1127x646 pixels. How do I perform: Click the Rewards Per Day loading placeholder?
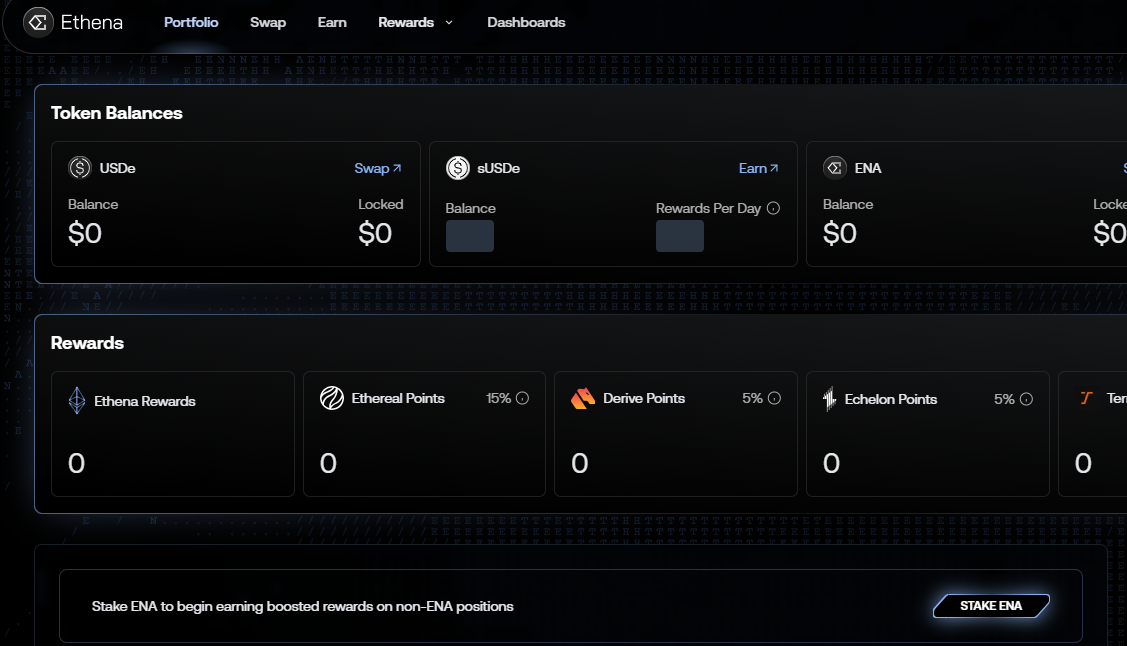pos(679,236)
